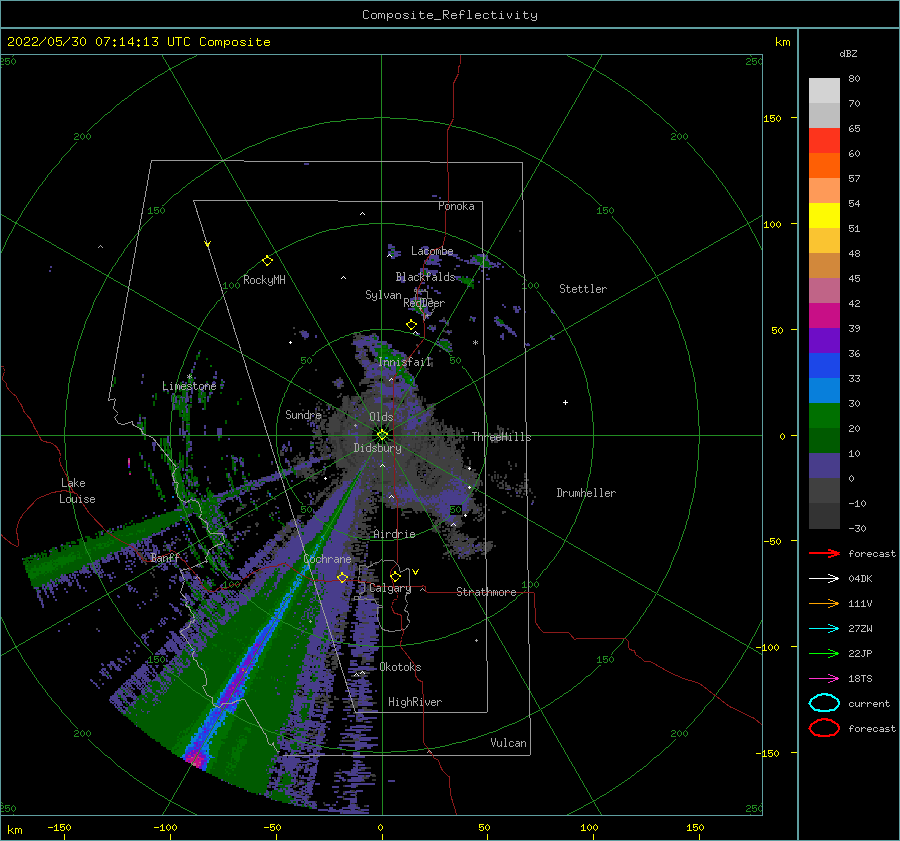900x841 pixels.
Task: Click the RedDeer city label
Action: click(424, 303)
